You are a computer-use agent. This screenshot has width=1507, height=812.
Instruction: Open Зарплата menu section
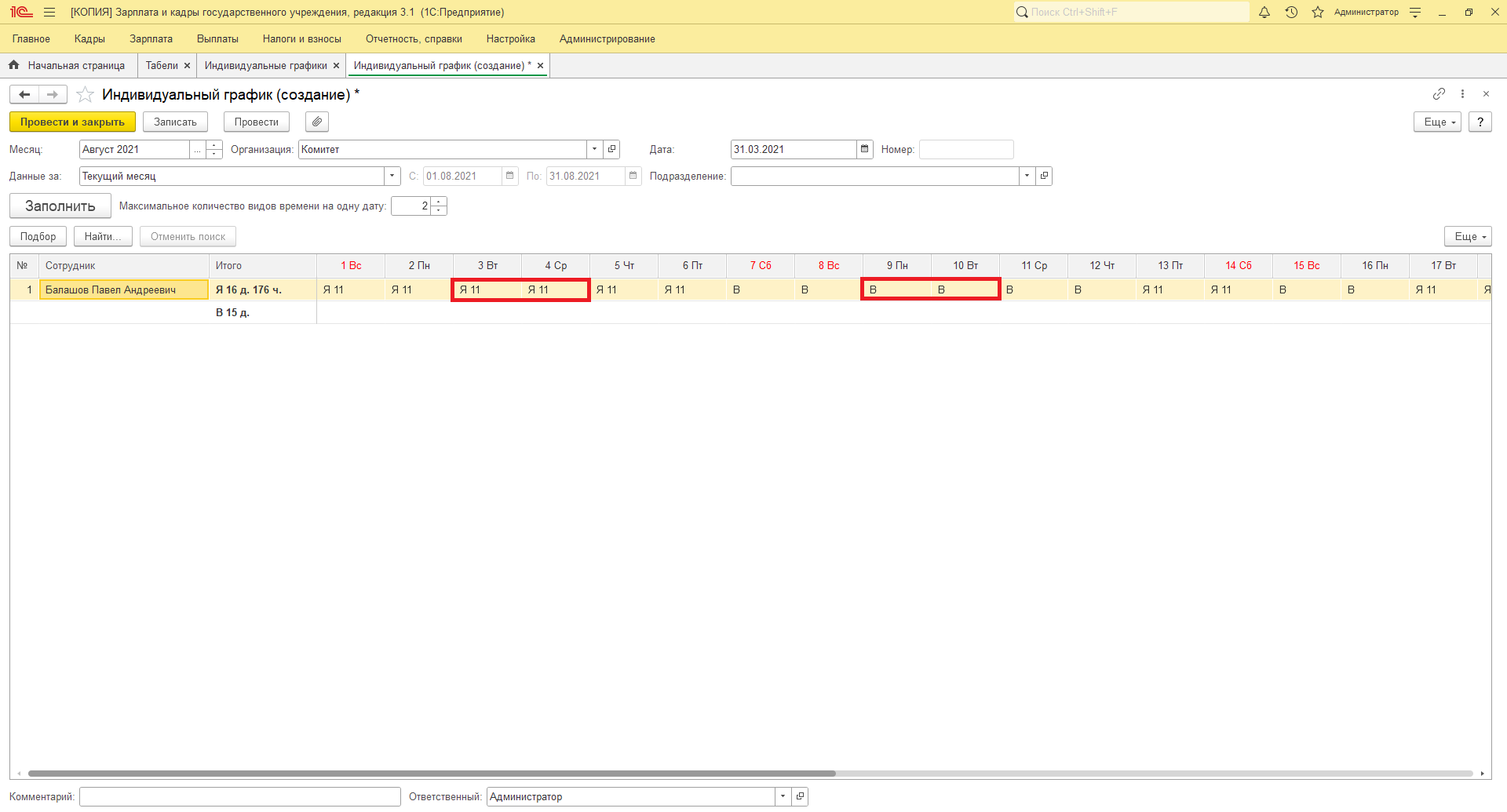coord(151,38)
